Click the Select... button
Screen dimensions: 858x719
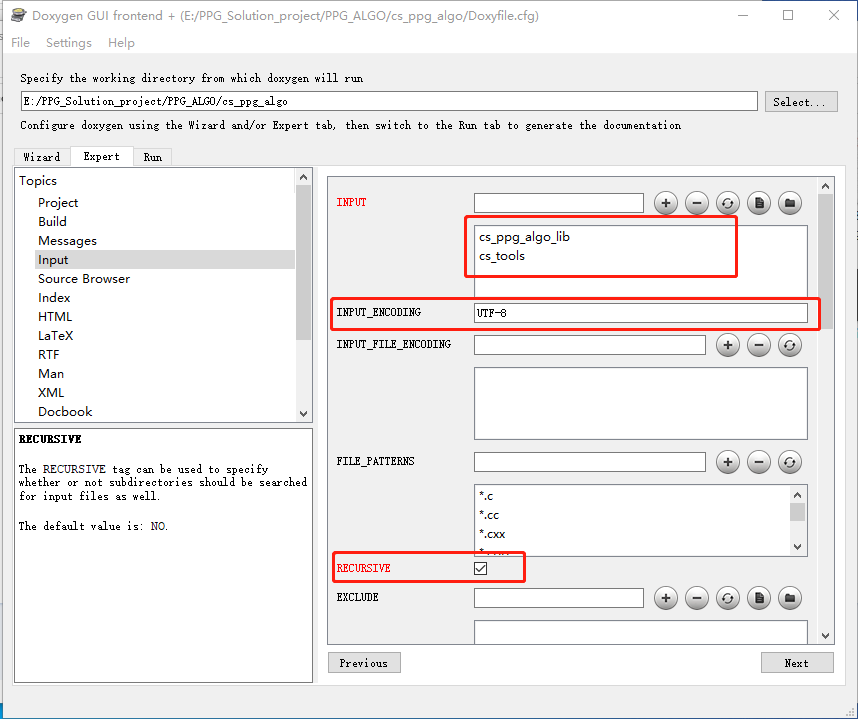click(801, 102)
